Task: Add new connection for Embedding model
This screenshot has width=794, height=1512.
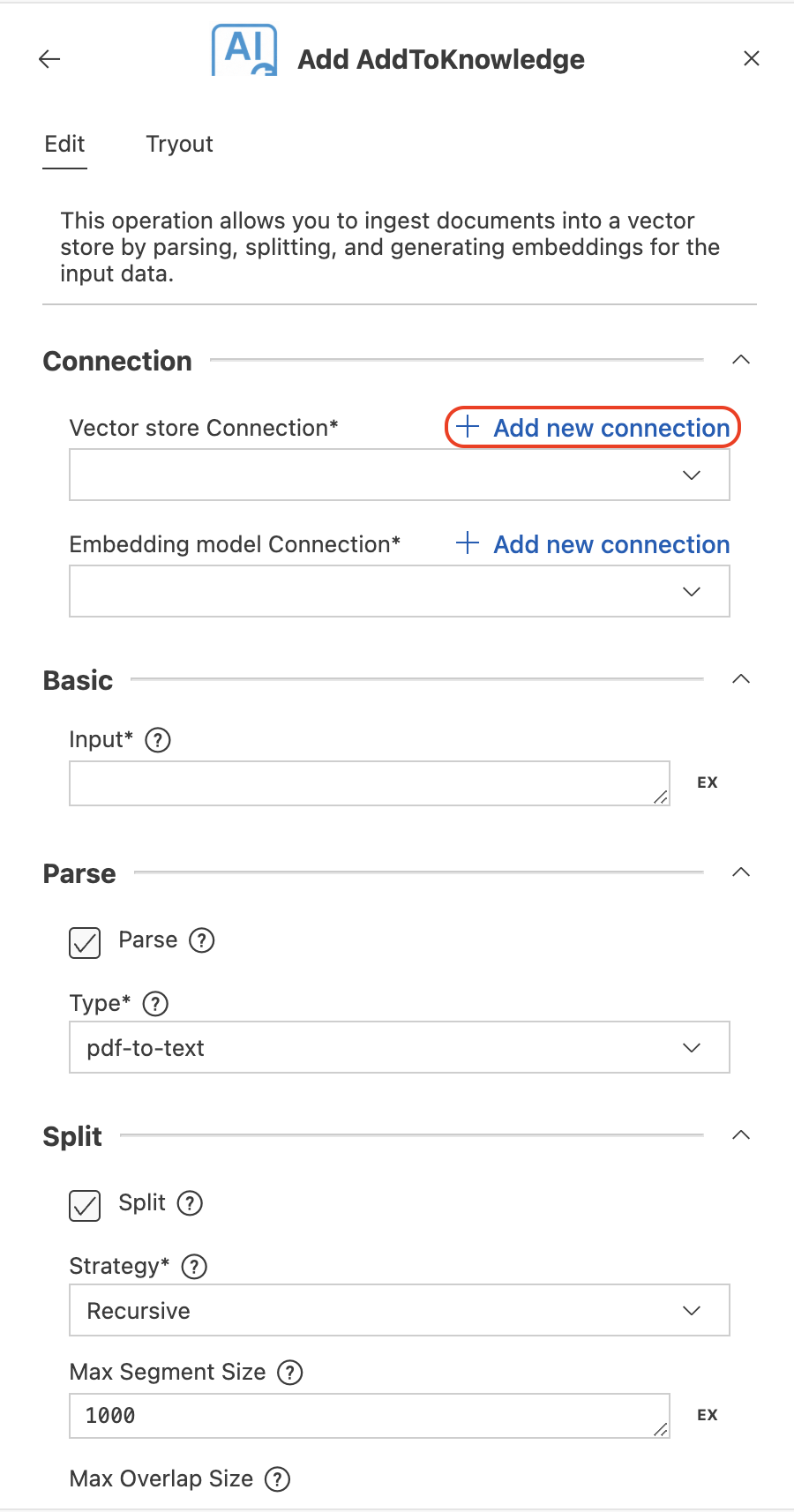Action: click(x=593, y=544)
